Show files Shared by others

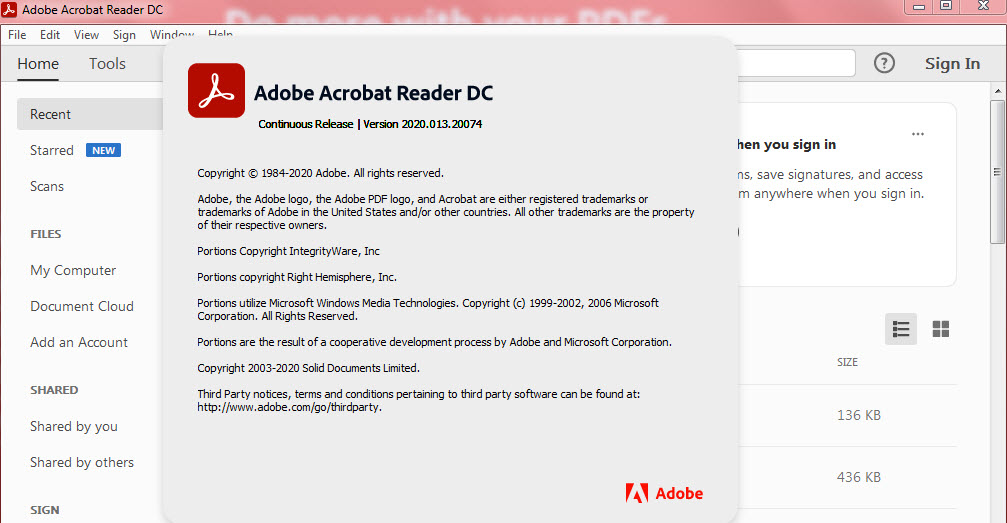point(82,463)
